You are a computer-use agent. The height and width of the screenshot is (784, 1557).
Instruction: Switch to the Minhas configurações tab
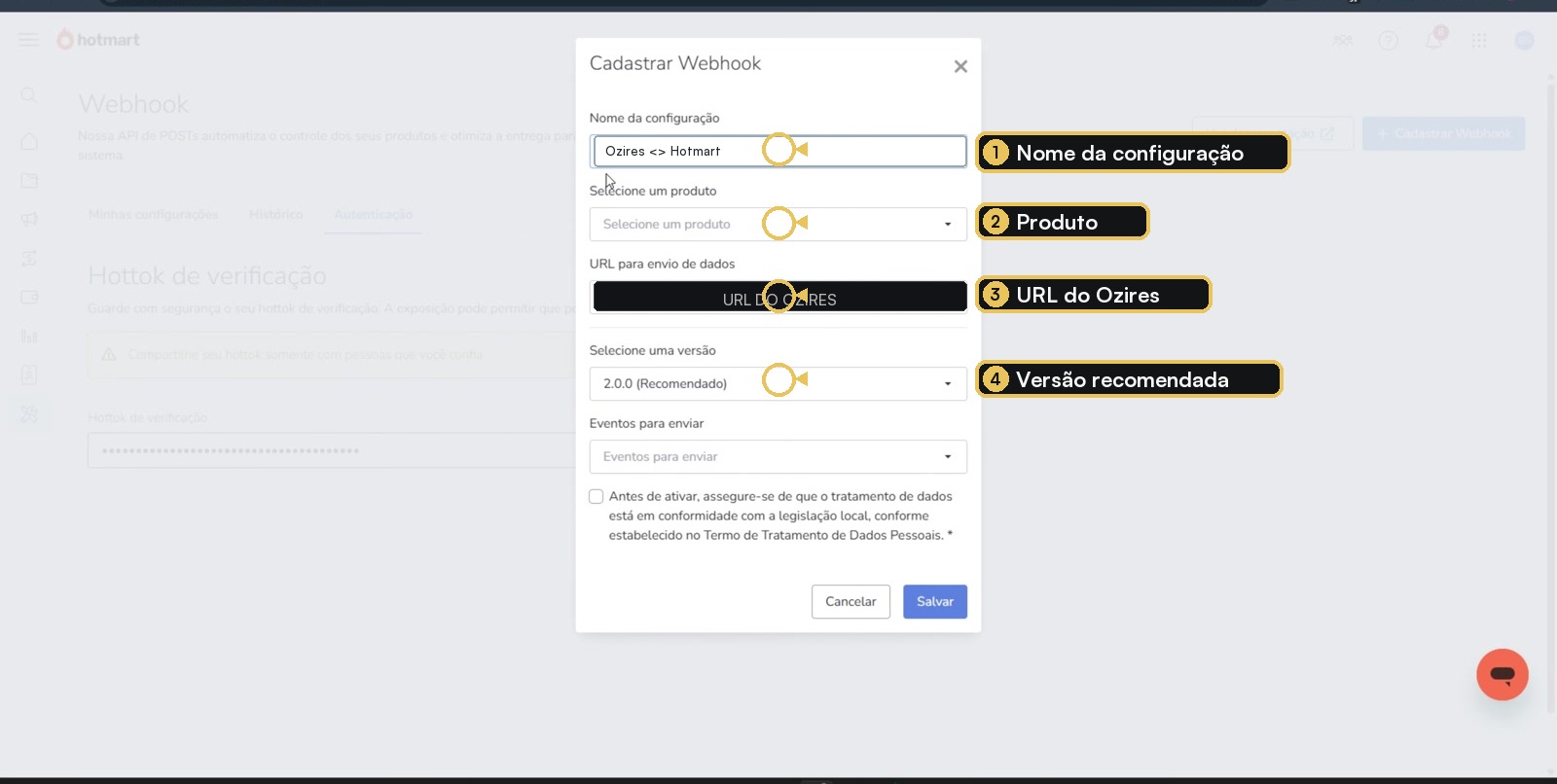click(153, 214)
